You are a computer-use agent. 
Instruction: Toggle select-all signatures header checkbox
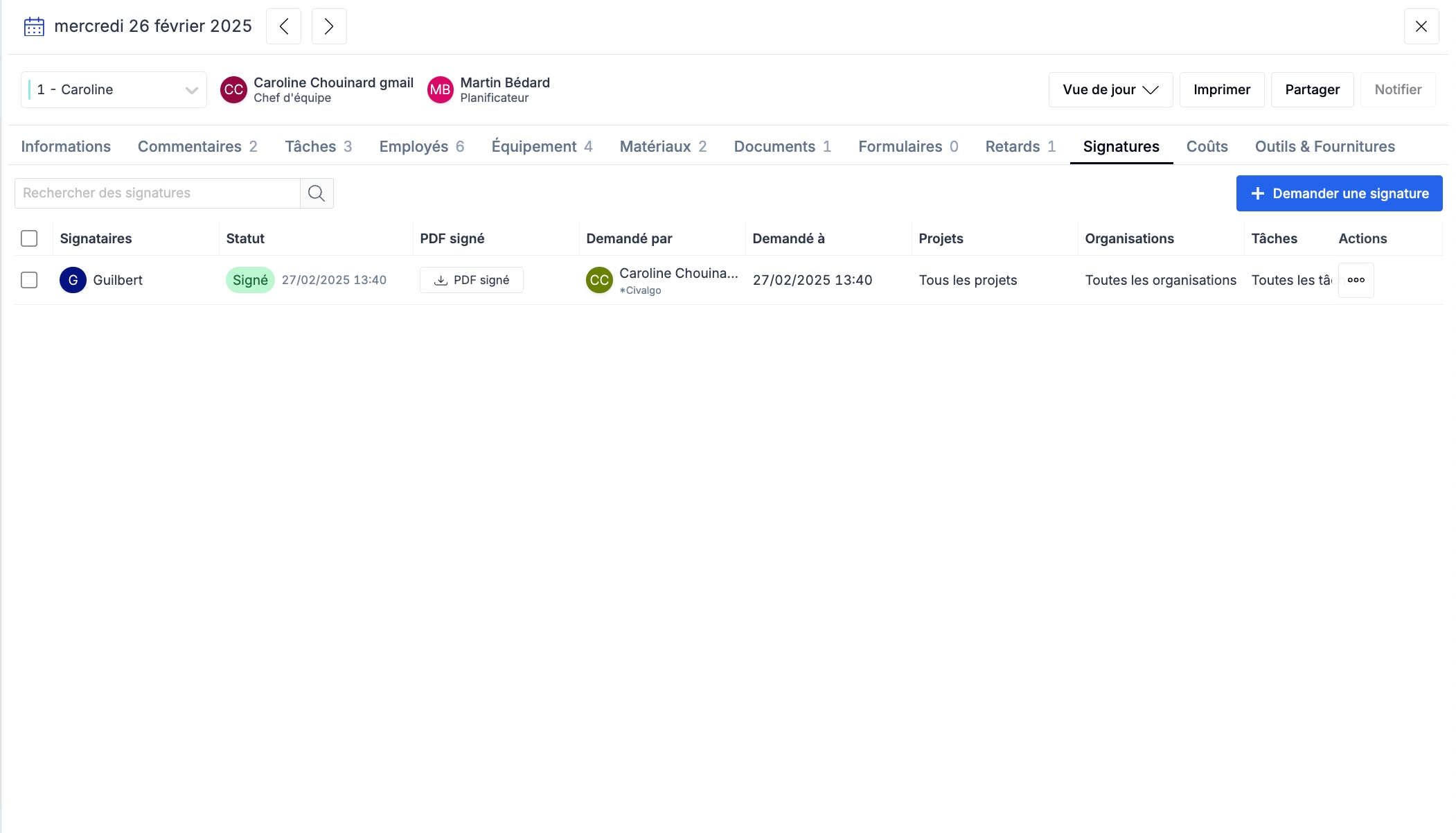point(29,238)
